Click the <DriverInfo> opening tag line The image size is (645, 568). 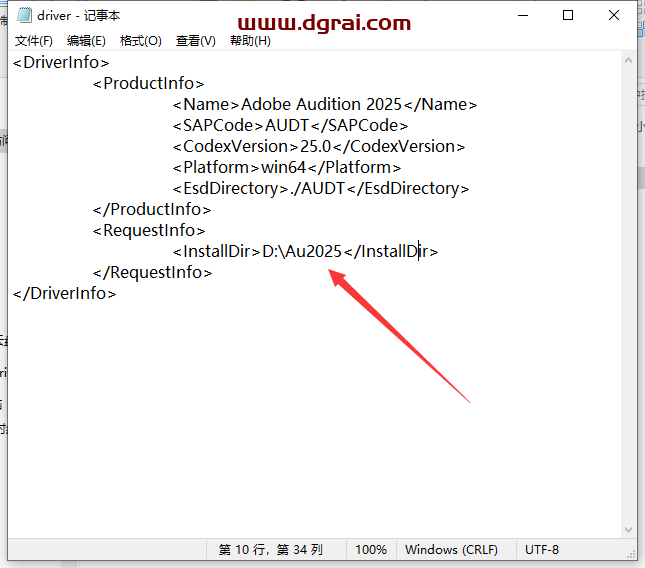click(61, 63)
